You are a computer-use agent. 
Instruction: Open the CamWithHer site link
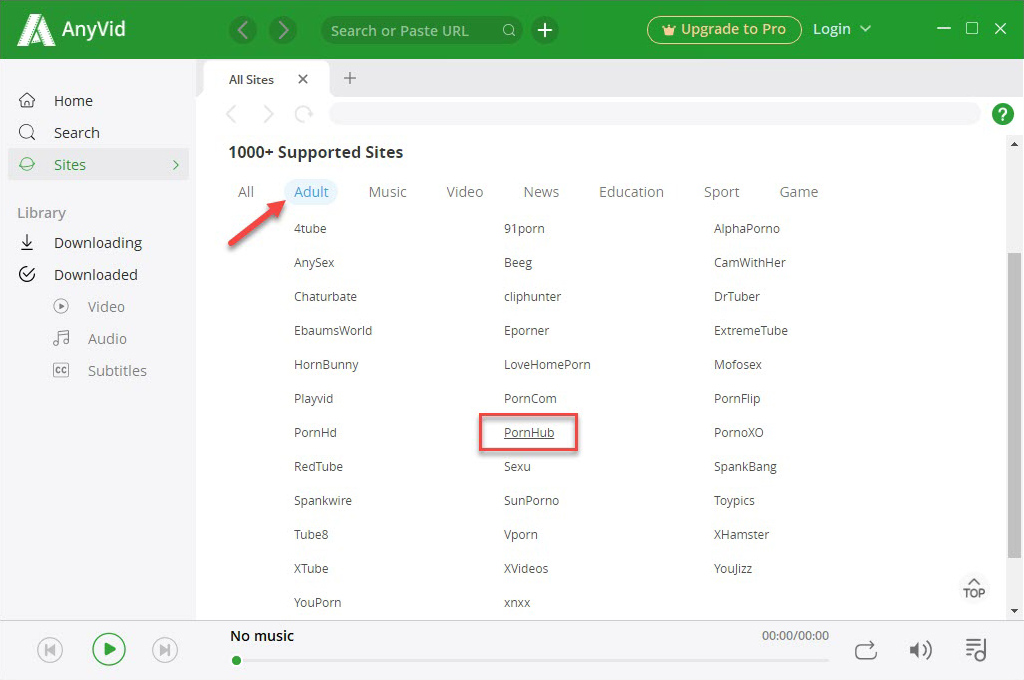click(750, 263)
